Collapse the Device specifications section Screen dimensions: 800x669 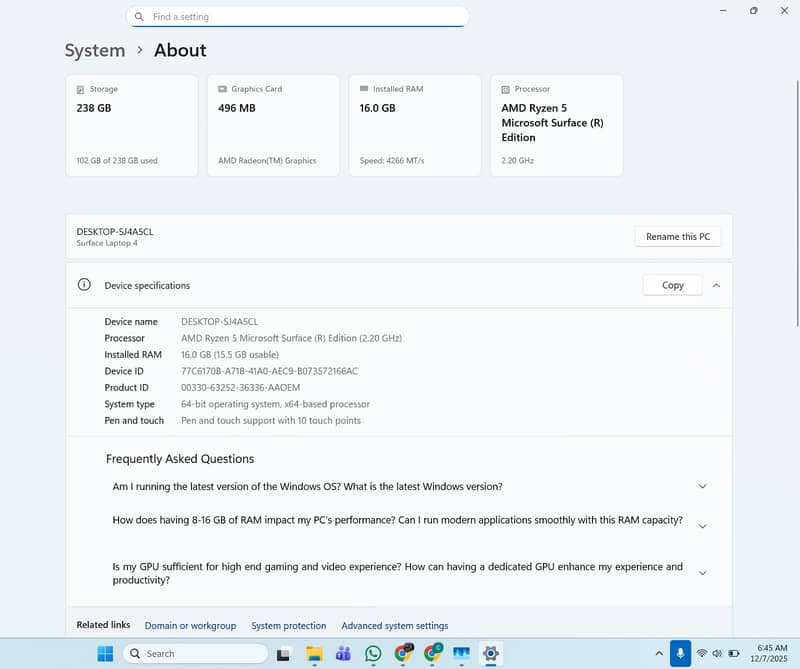click(716, 285)
